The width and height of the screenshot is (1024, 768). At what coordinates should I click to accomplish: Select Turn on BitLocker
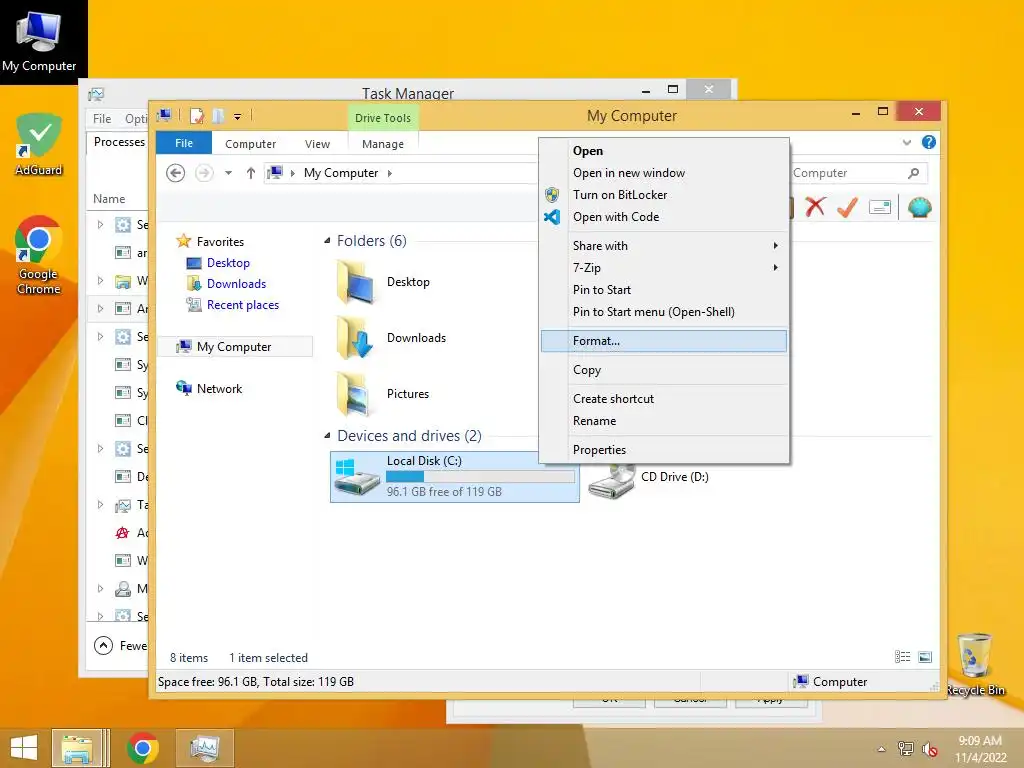pyautogui.click(x=664, y=195)
